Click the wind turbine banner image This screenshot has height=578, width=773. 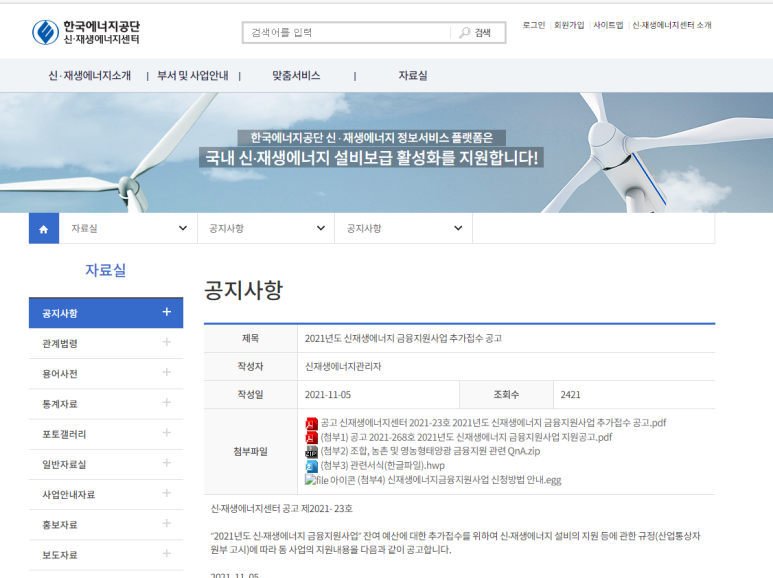tap(386, 153)
